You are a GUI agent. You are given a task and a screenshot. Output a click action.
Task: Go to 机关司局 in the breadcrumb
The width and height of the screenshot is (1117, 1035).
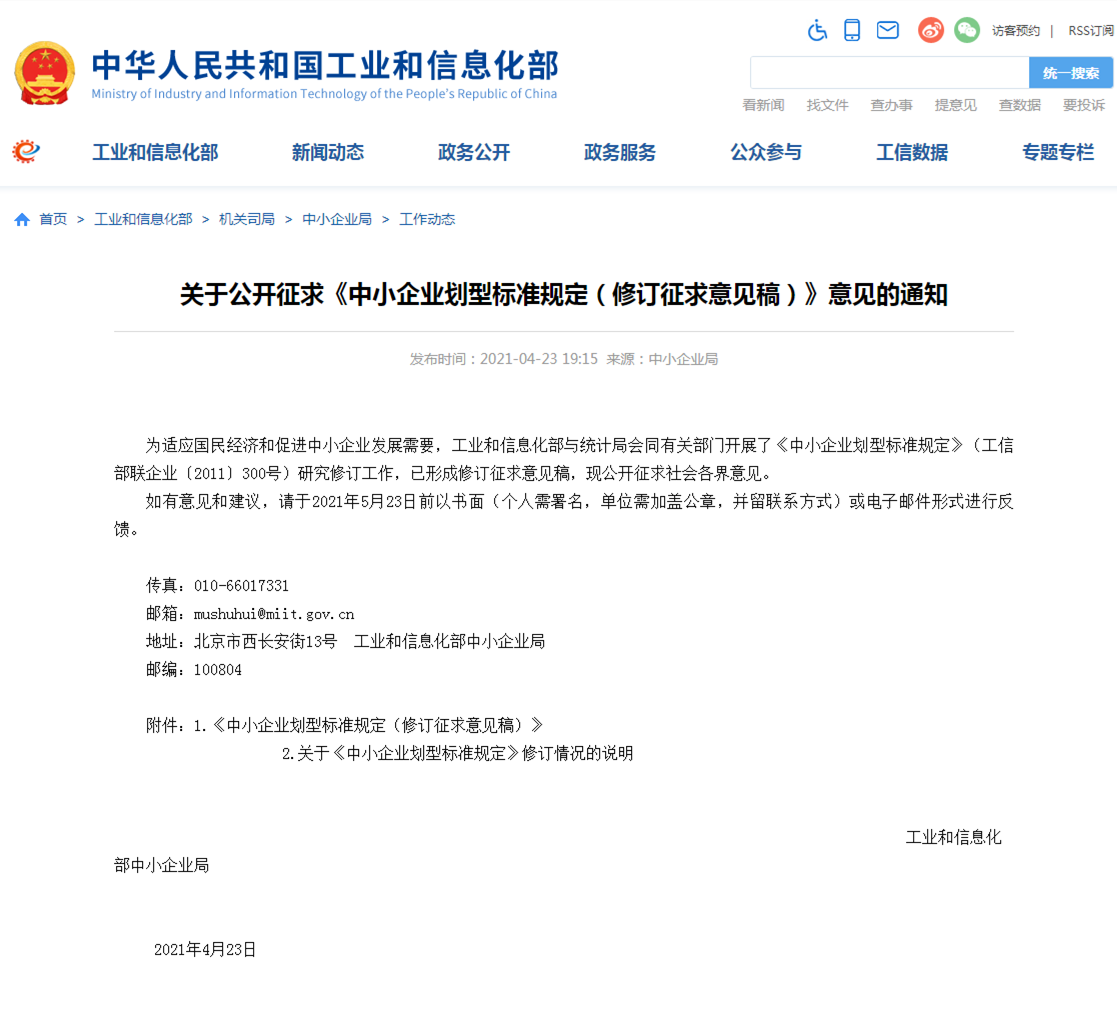(x=246, y=219)
